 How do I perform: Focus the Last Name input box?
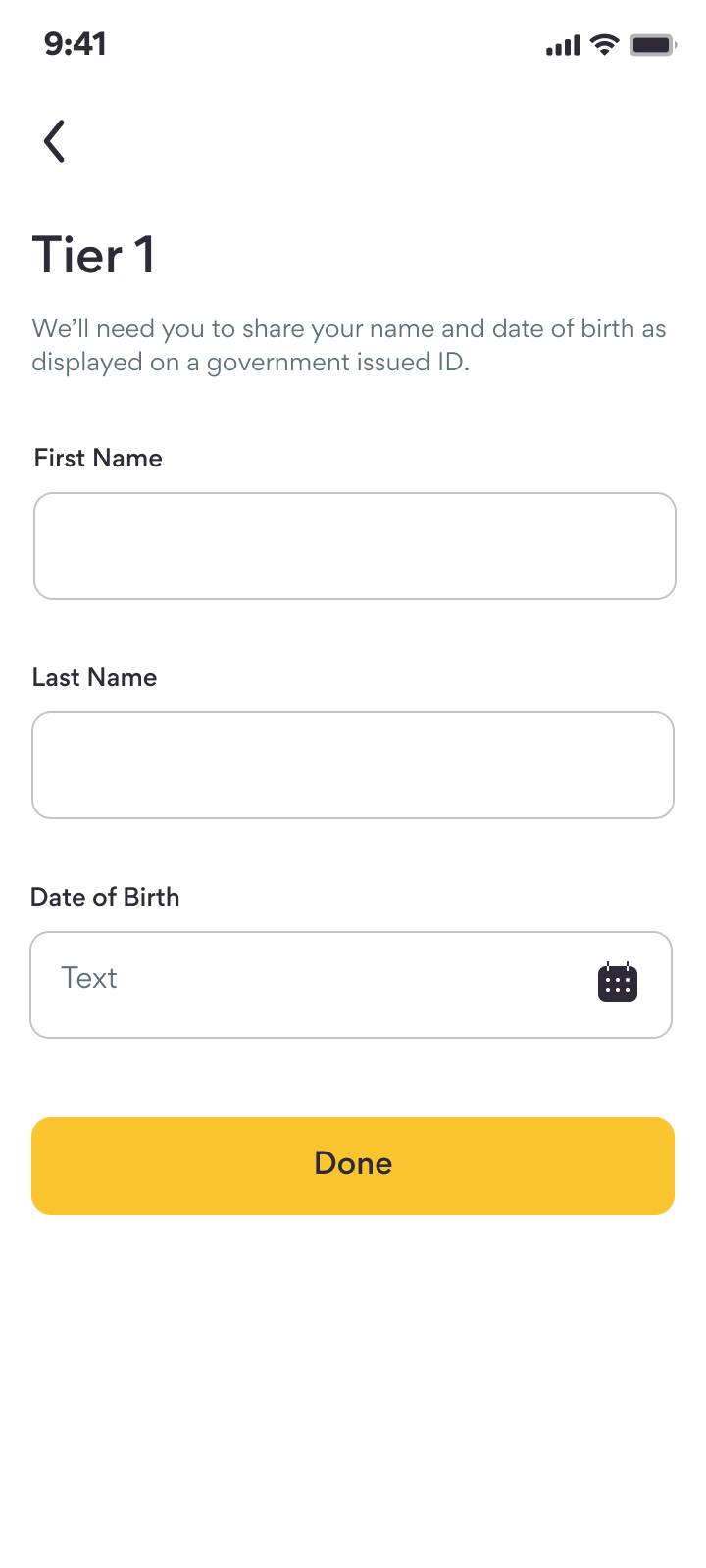353,765
